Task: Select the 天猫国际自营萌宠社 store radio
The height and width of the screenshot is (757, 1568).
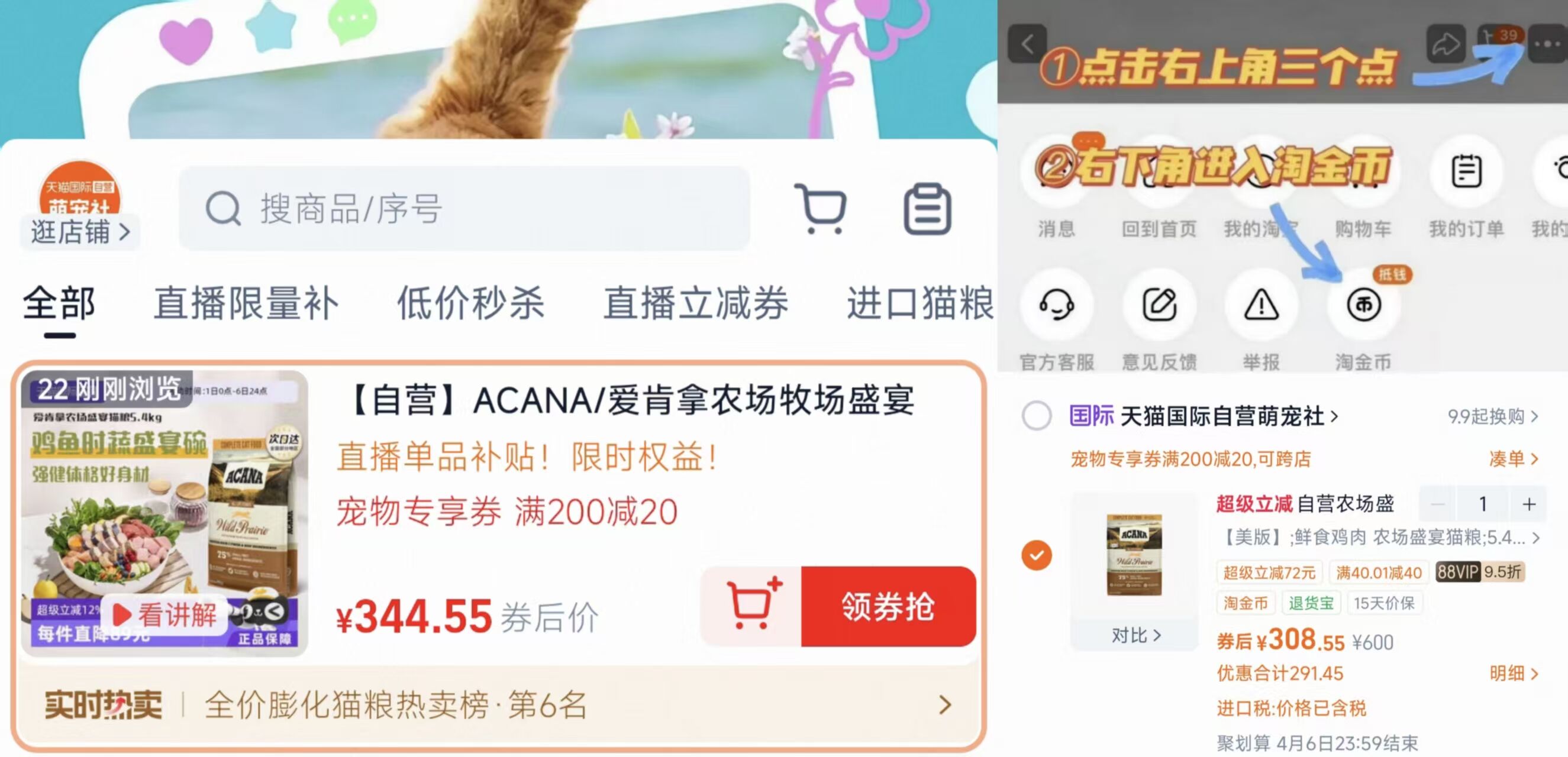Action: pyautogui.click(x=1037, y=416)
